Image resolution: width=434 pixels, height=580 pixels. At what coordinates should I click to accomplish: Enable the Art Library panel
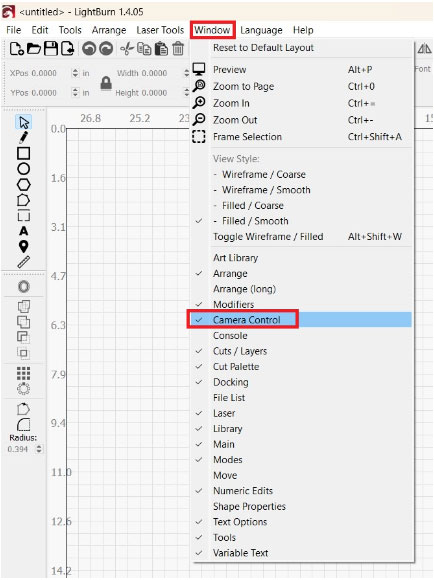[x=300, y=258]
